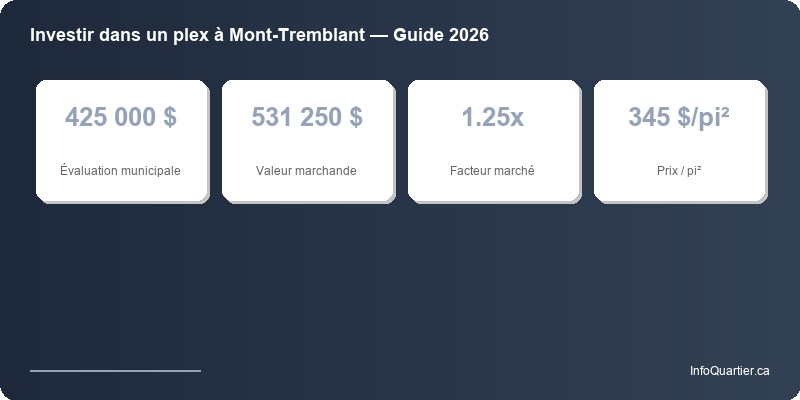The width and height of the screenshot is (800, 400).
Task: Click the dollar sign after 531 250
Action: click(355, 117)
